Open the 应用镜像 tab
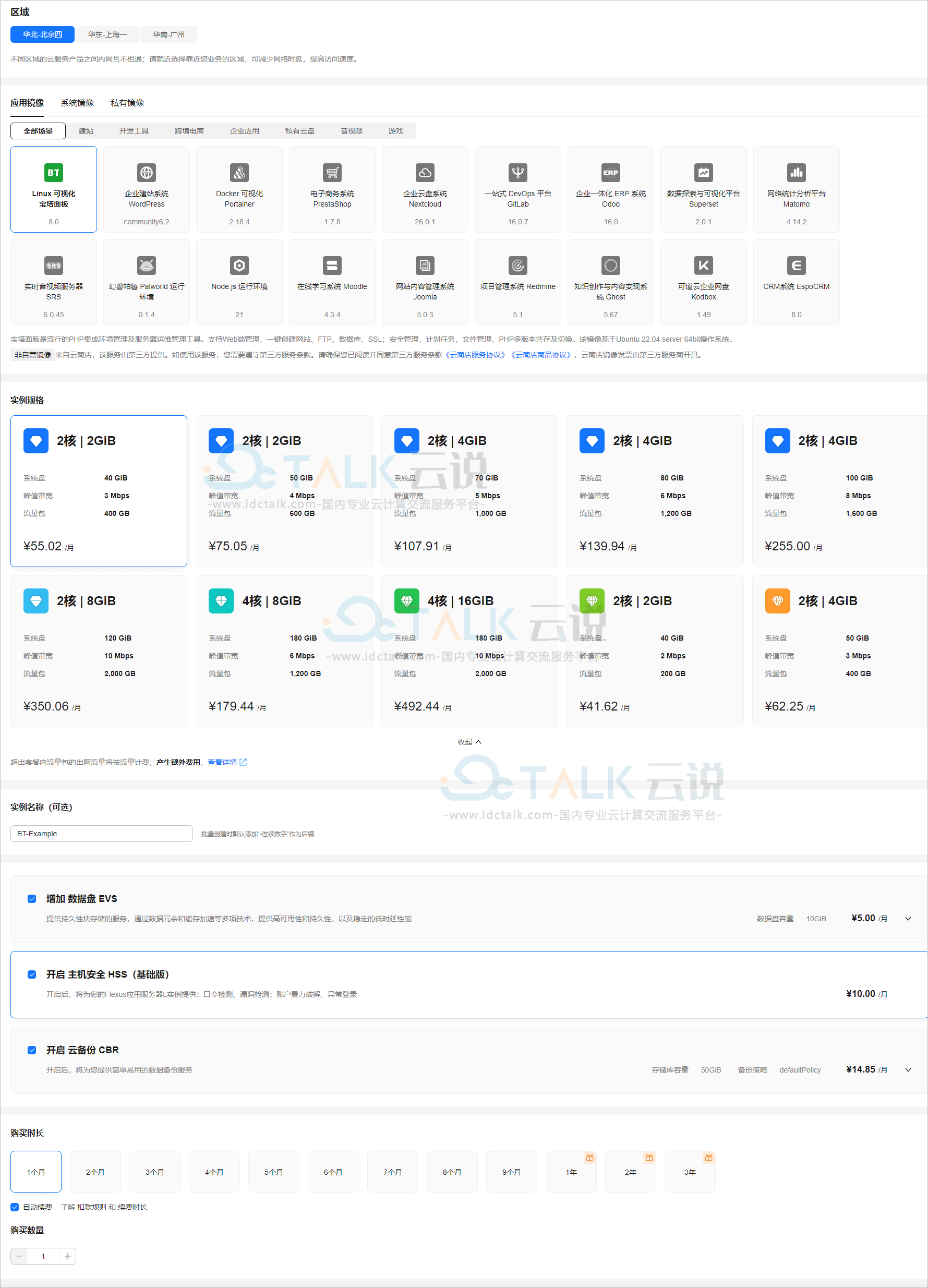Image resolution: width=928 pixels, height=1288 pixels. [x=27, y=103]
